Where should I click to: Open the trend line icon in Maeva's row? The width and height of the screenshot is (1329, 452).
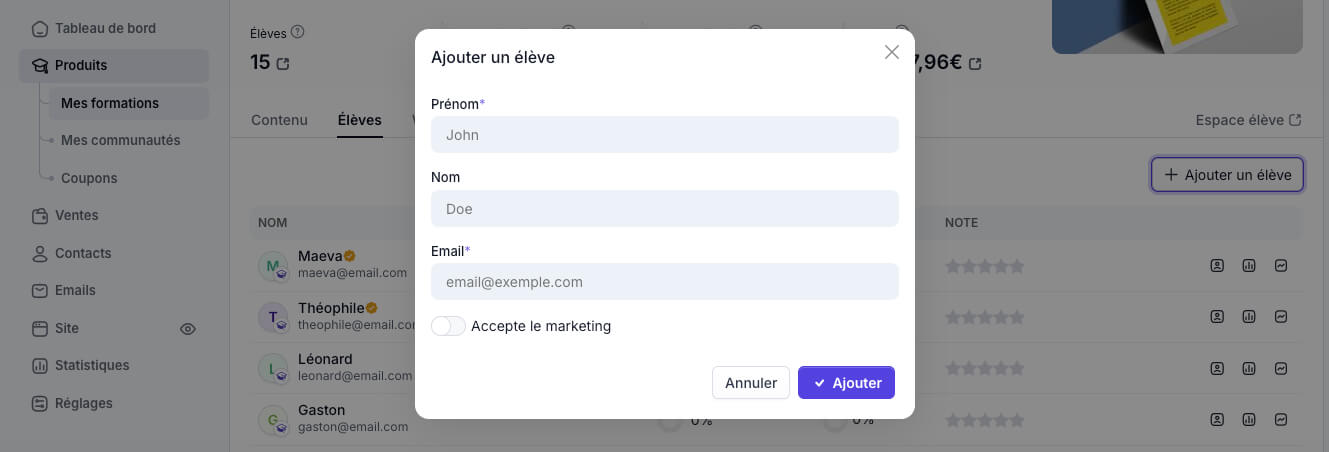(x=1281, y=266)
